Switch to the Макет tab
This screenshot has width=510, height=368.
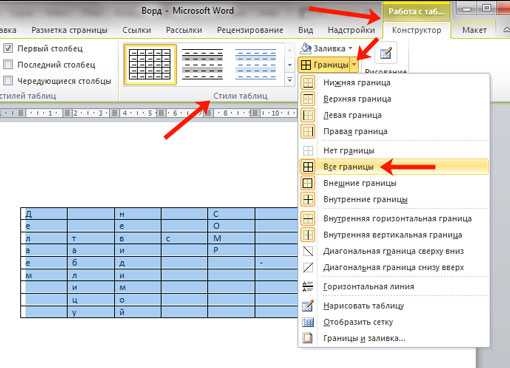[474, 30]
